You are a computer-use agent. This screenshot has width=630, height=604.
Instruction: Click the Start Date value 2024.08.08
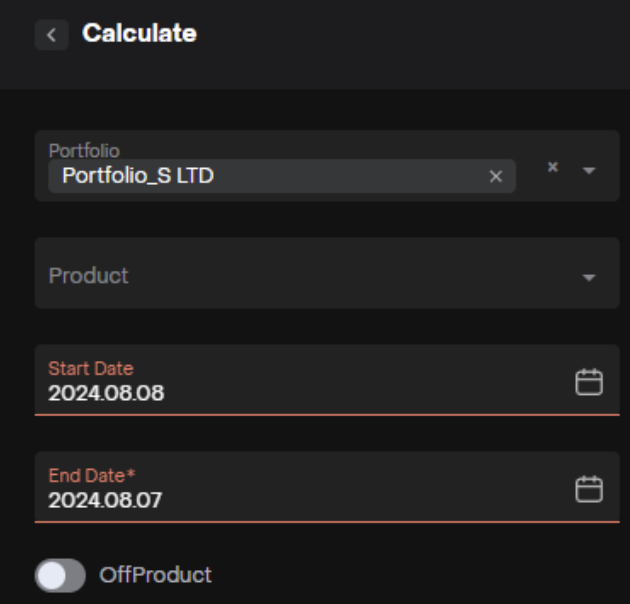pos(106,393)
